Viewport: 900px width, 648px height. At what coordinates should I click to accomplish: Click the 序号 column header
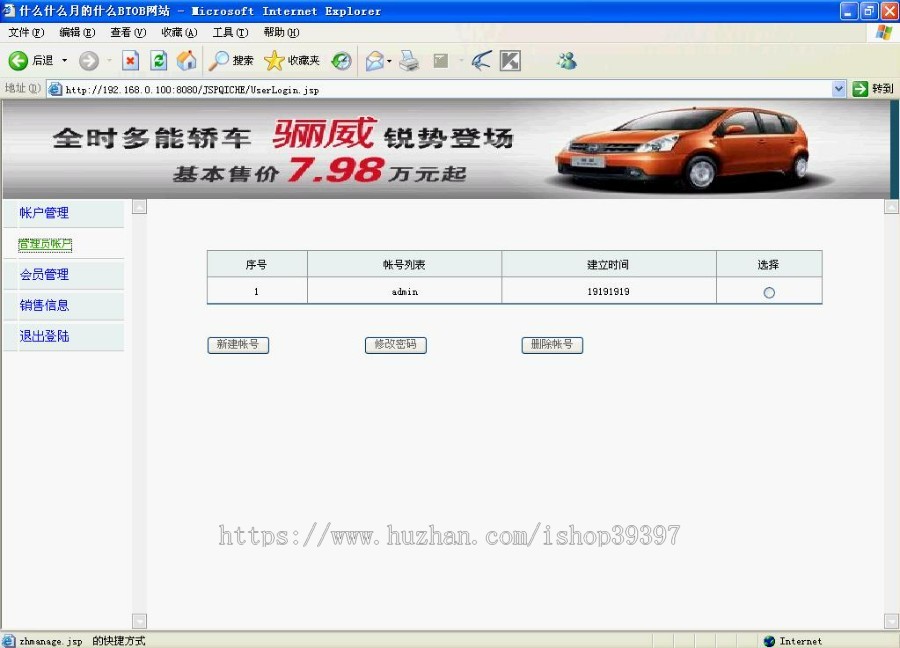257,265
